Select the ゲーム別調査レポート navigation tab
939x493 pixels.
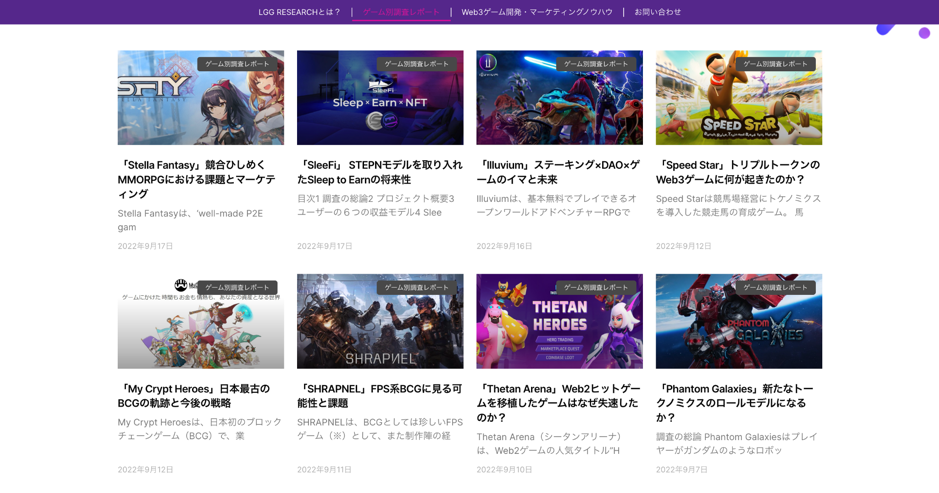click(401, 12)
